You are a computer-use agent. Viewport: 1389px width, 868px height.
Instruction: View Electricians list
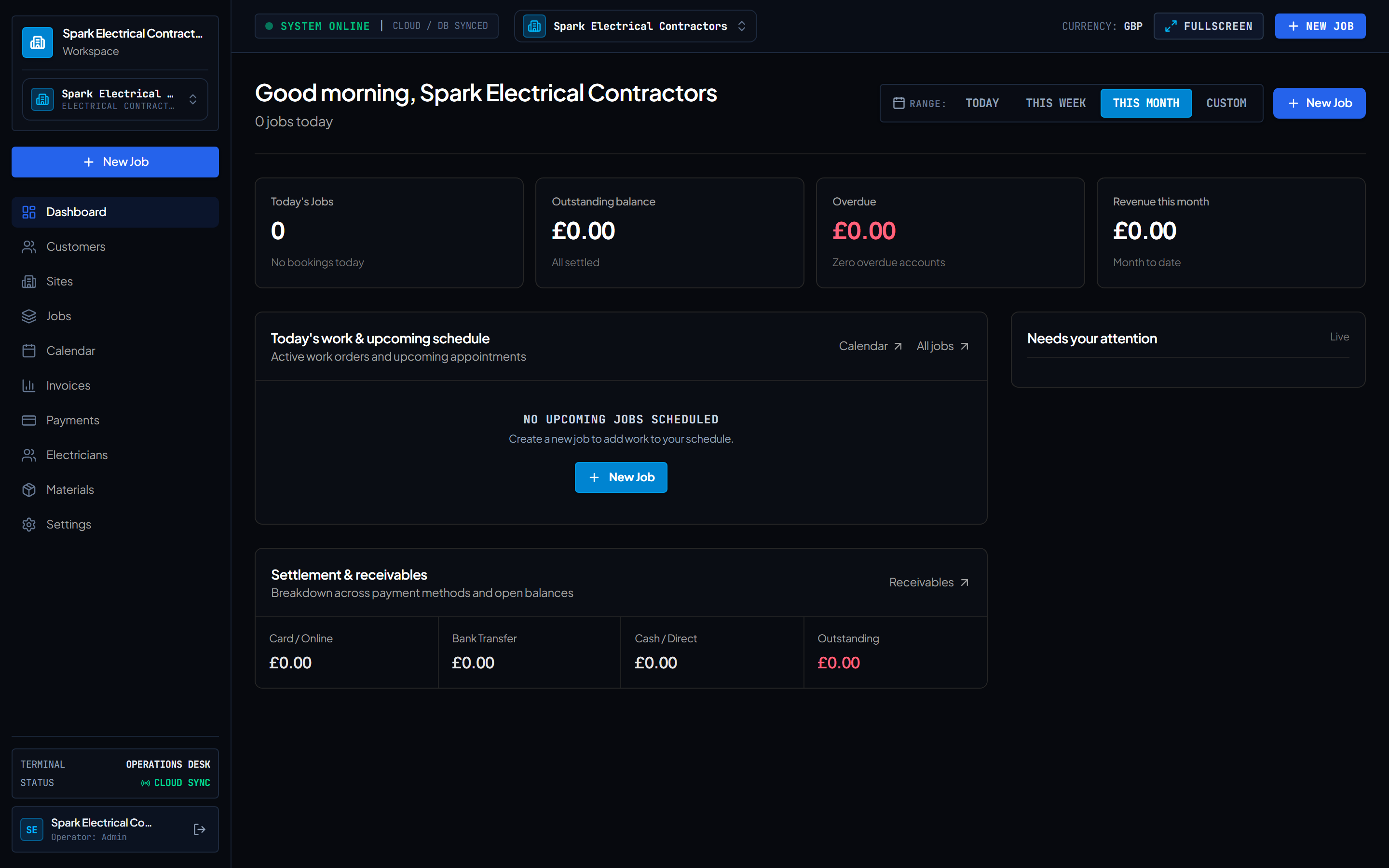[x=115, y=455]
